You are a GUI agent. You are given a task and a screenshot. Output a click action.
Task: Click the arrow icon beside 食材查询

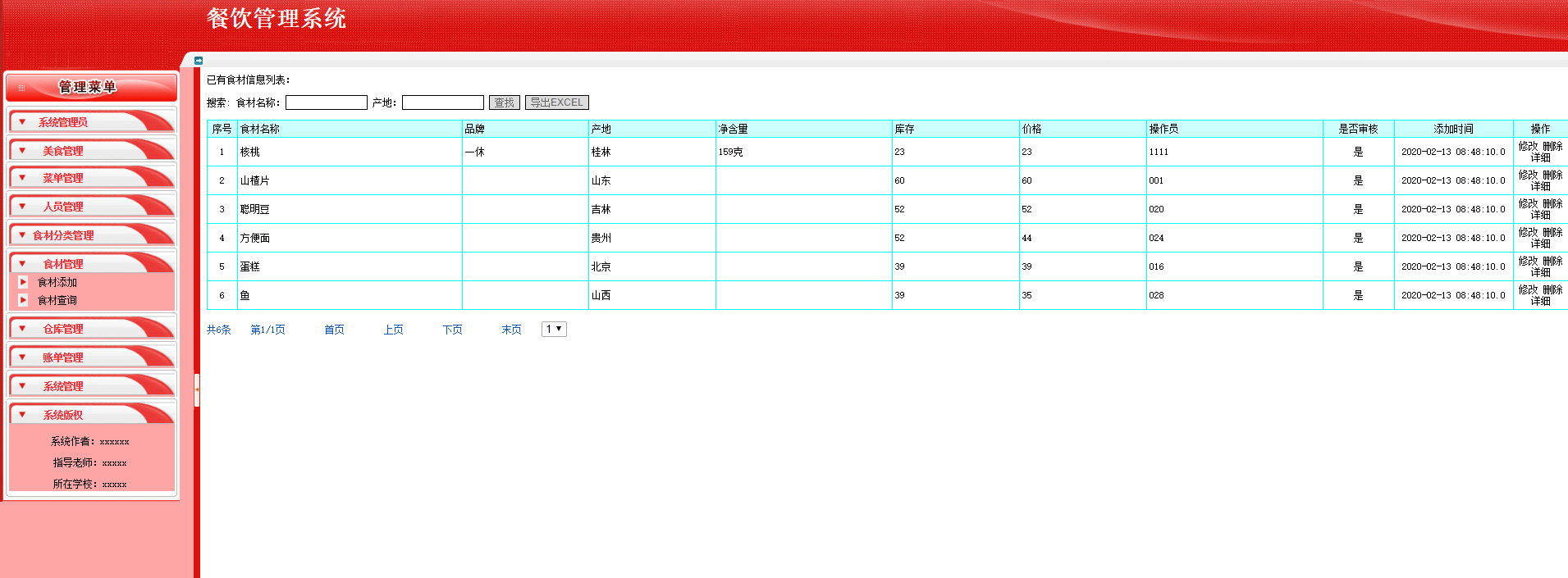(x=23, y=300)
